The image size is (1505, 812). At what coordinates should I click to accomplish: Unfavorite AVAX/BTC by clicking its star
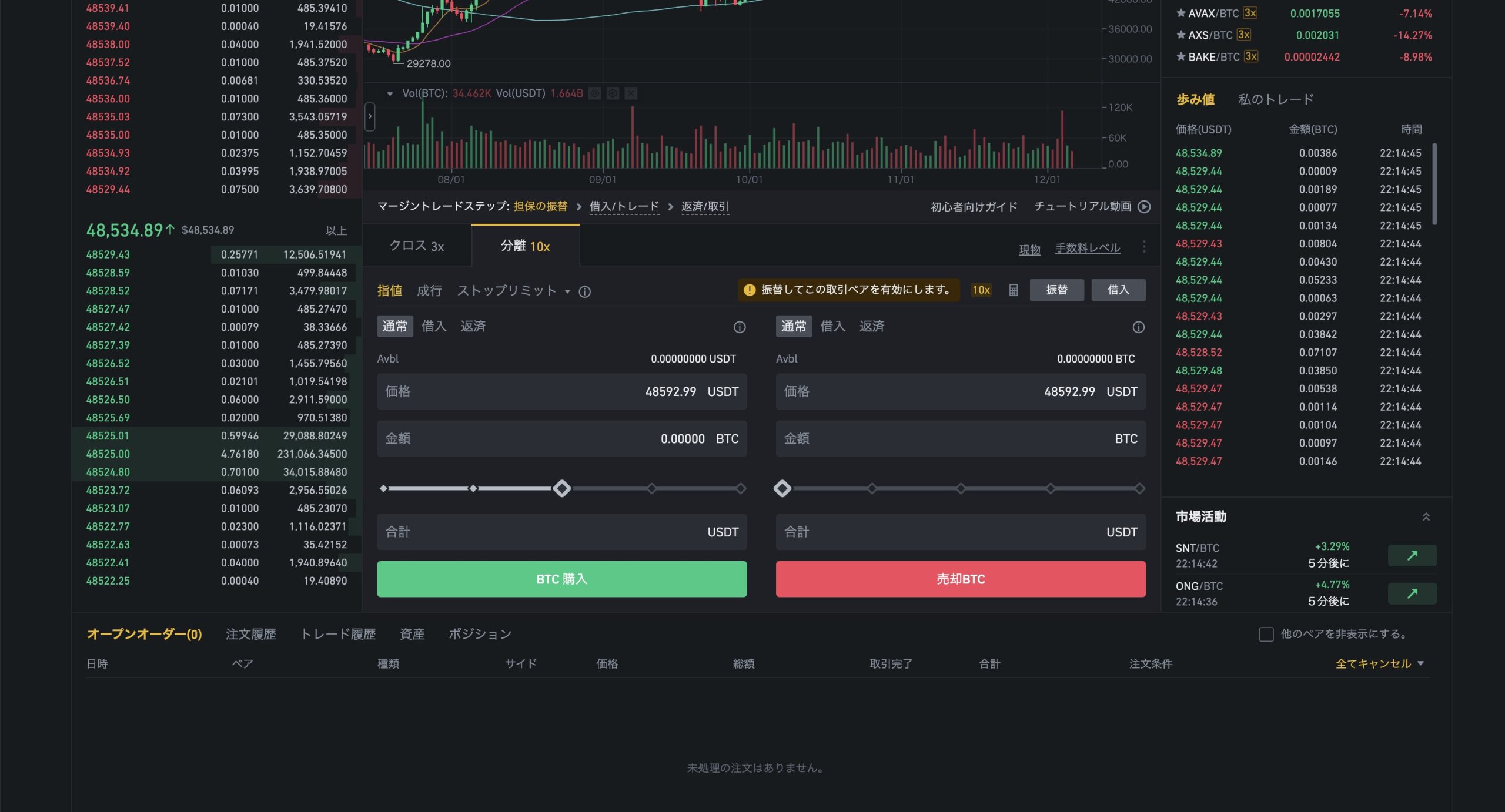[x=1179, y=13]
